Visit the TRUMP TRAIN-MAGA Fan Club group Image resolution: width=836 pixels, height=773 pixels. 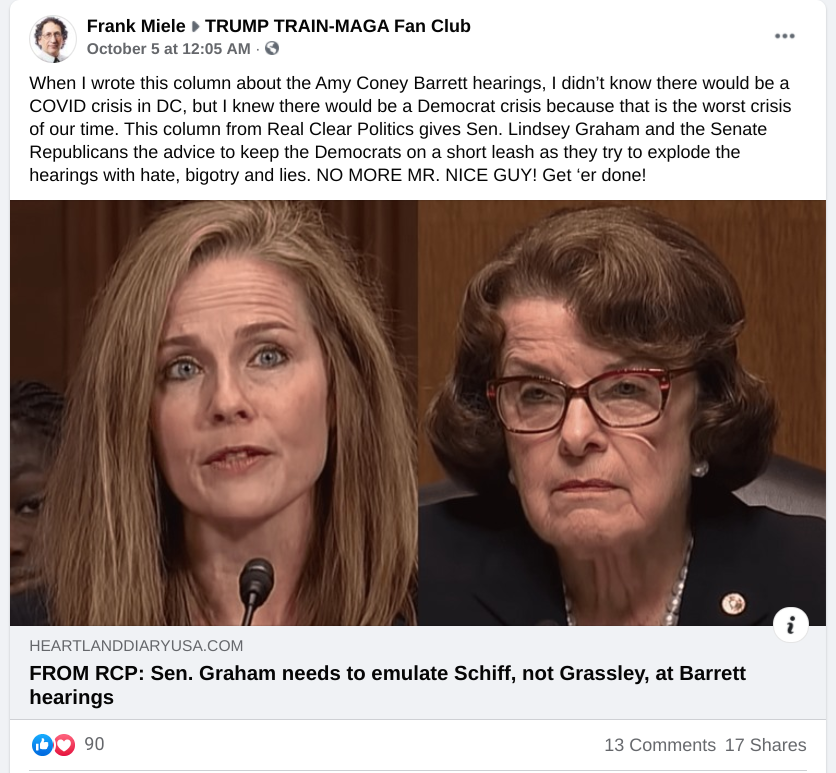click(337, 26)
